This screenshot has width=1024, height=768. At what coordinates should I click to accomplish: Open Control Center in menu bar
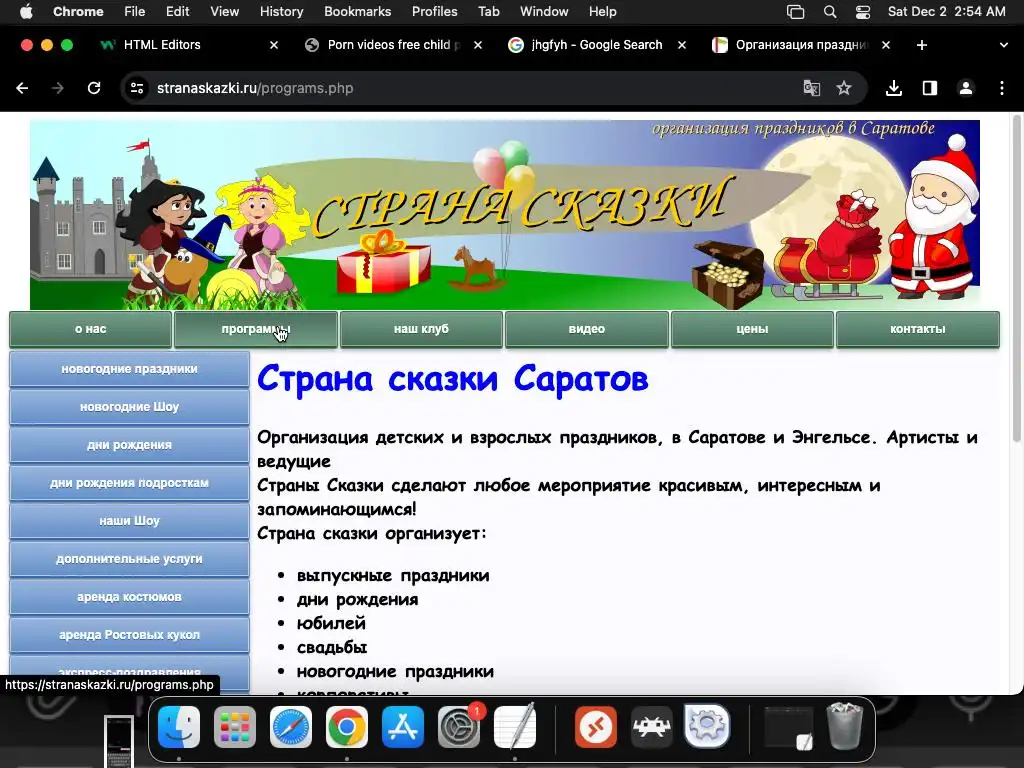(863, 11)
